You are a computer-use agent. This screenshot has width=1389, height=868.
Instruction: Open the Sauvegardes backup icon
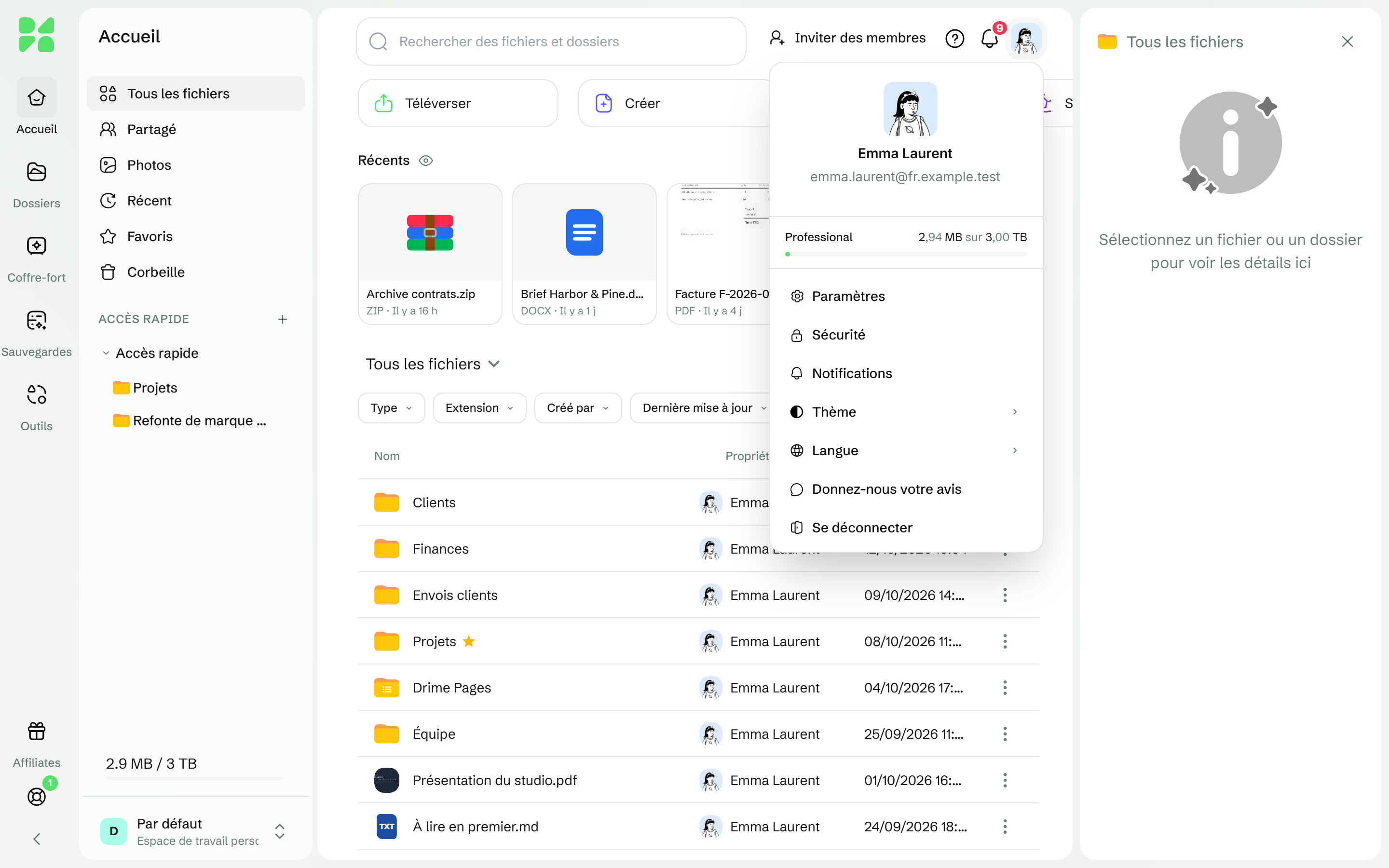click(x=36, y=320)
